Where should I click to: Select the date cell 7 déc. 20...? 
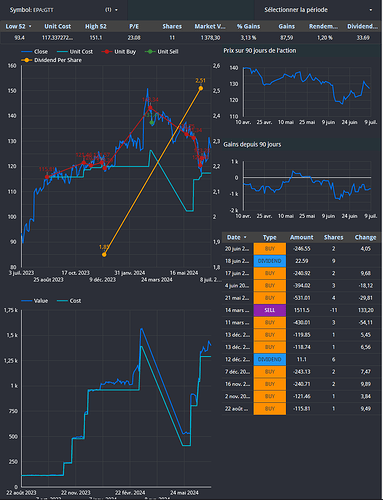[x=237, y=372]
